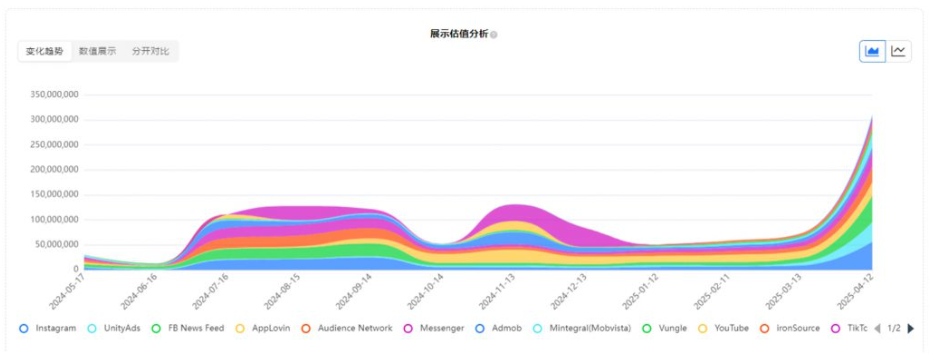Toggle ironSource legend entry
This screenshot has height=361, width=930.
pyautogui.click(x=789, y=328)
